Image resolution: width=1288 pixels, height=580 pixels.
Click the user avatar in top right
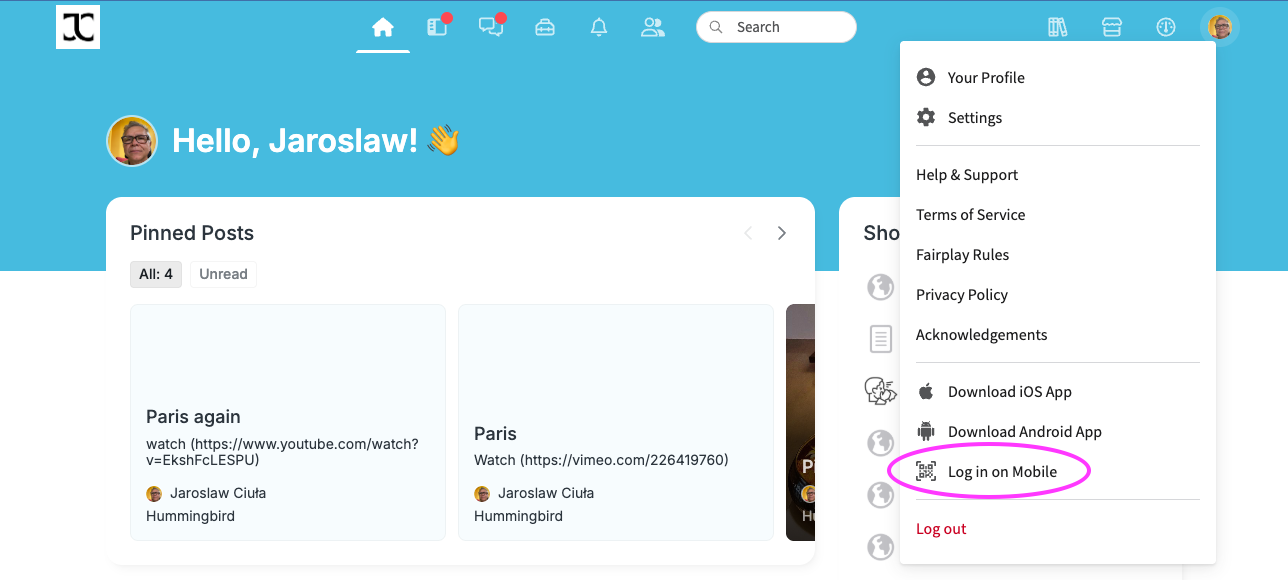pos(1220,27)
